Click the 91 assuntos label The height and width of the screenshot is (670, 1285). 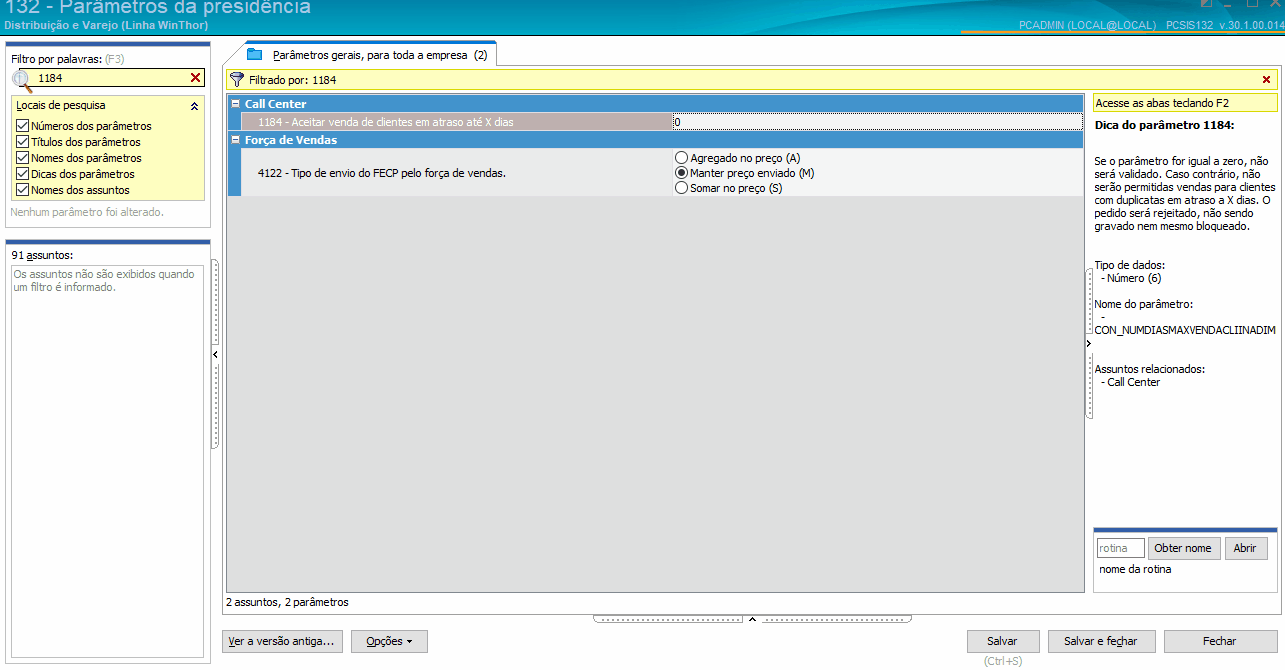click(x=42, y=255)
